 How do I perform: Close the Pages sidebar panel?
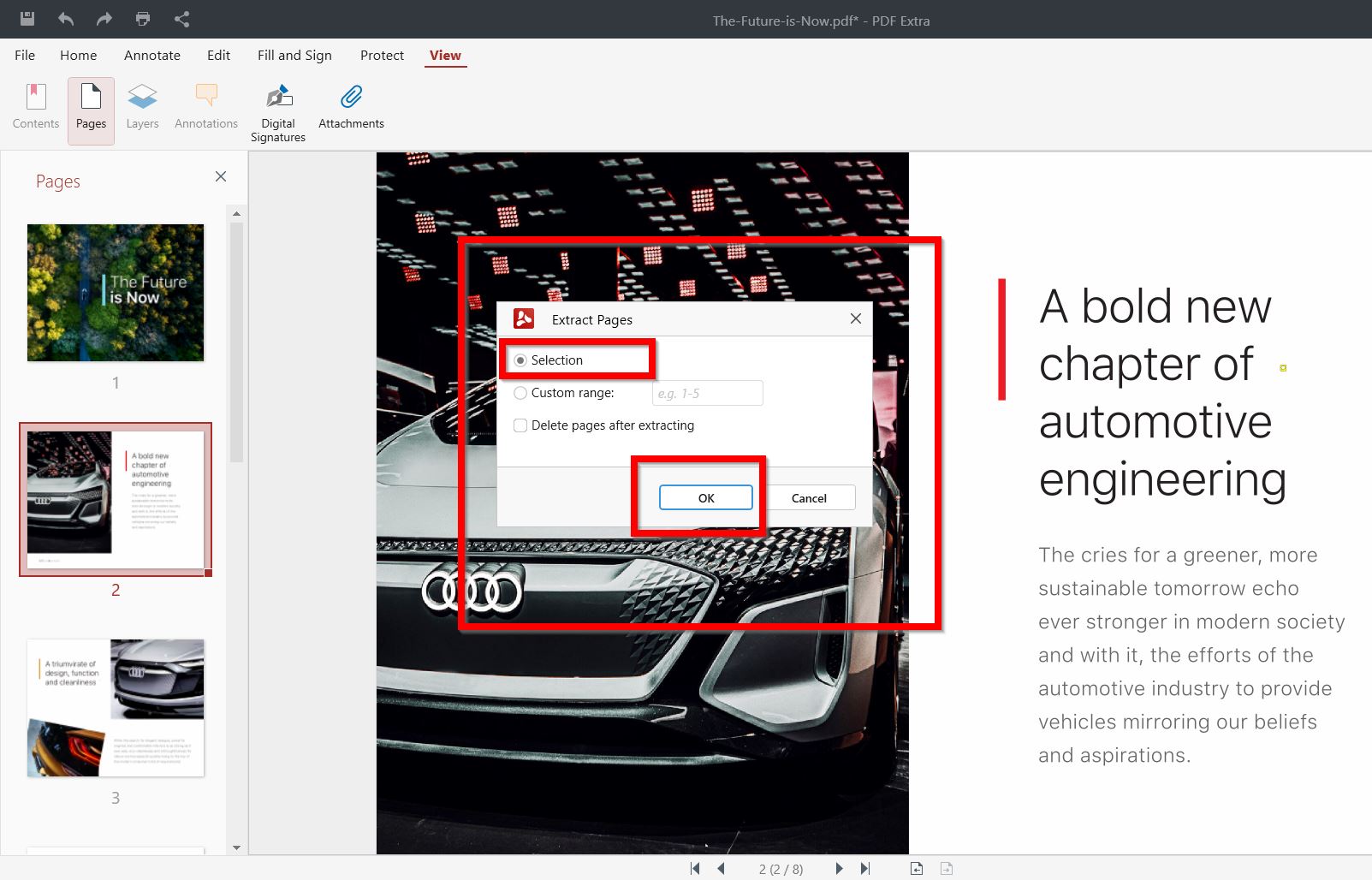pyautogui.click(x=221, y=176)
